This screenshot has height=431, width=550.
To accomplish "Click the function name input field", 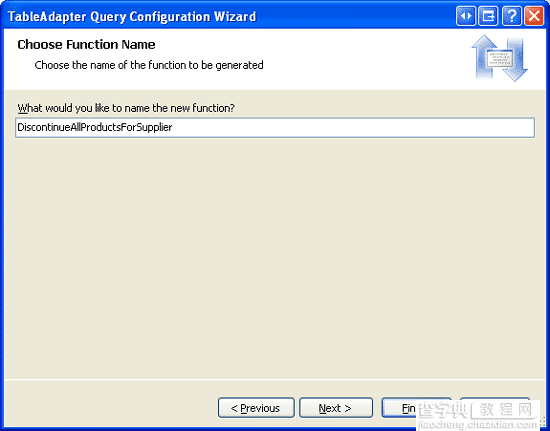I will 275,127.
